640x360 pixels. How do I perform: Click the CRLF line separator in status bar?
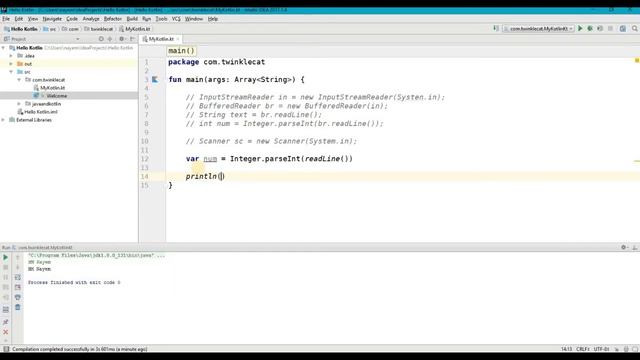point(582,349)
